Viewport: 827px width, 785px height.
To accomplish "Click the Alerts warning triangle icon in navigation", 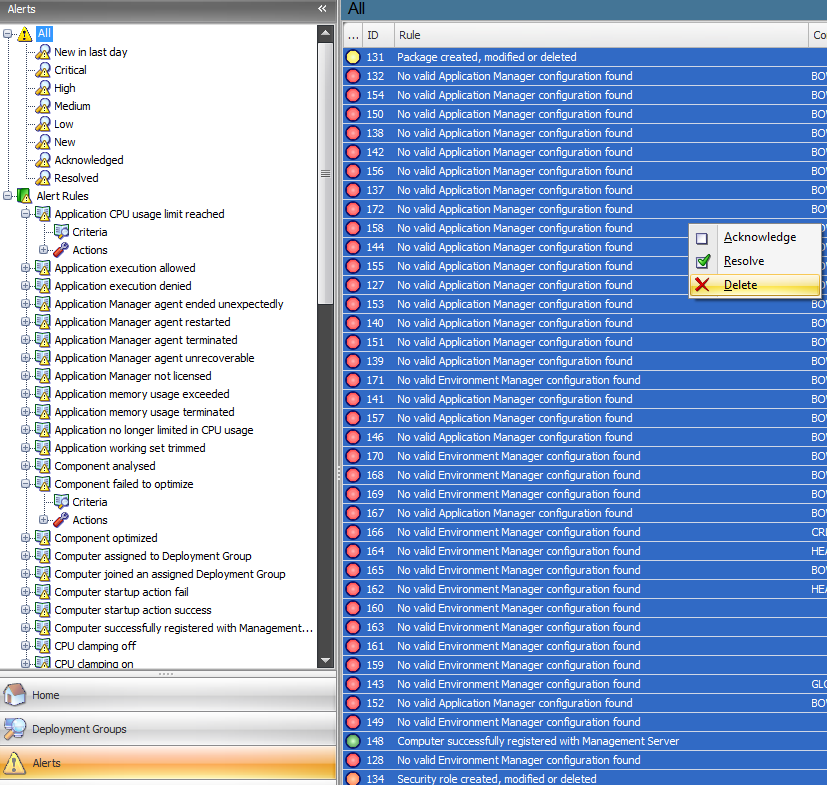I will pos(14,763).
